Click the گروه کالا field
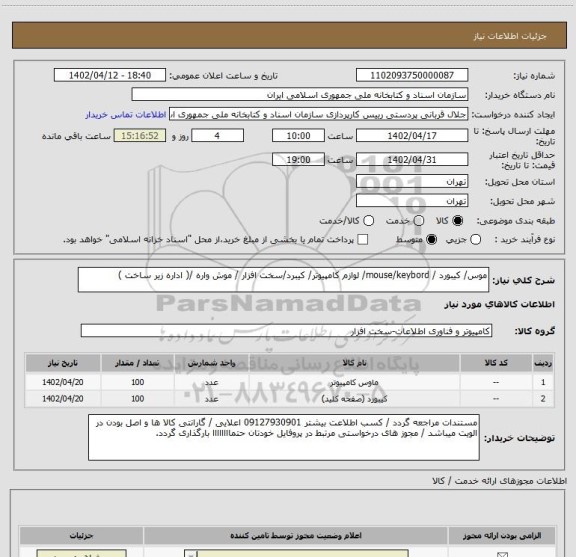576x557 pixels. pos(286,331)
